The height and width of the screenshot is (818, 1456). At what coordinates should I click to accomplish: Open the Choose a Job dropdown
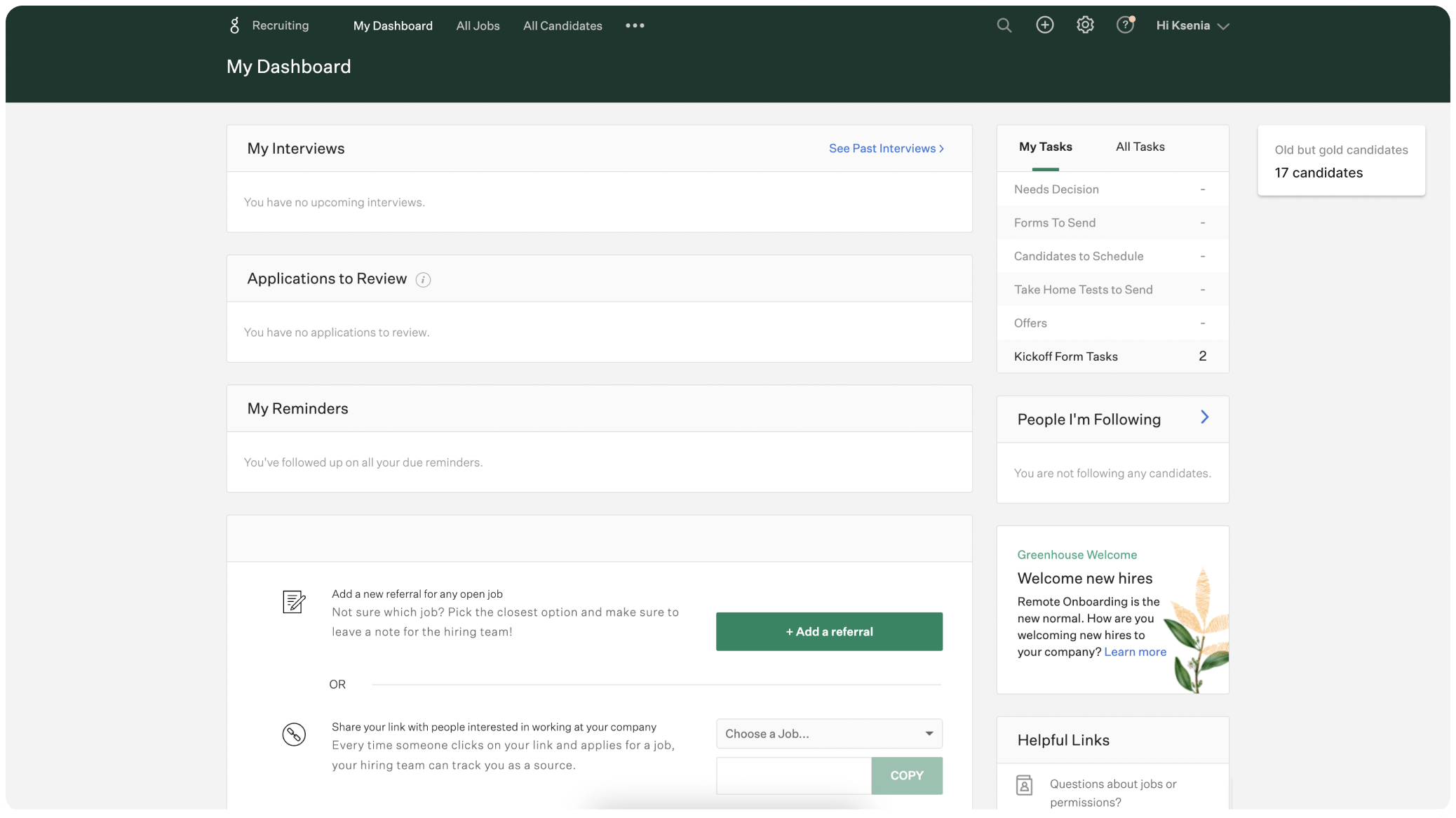(828, 734)
